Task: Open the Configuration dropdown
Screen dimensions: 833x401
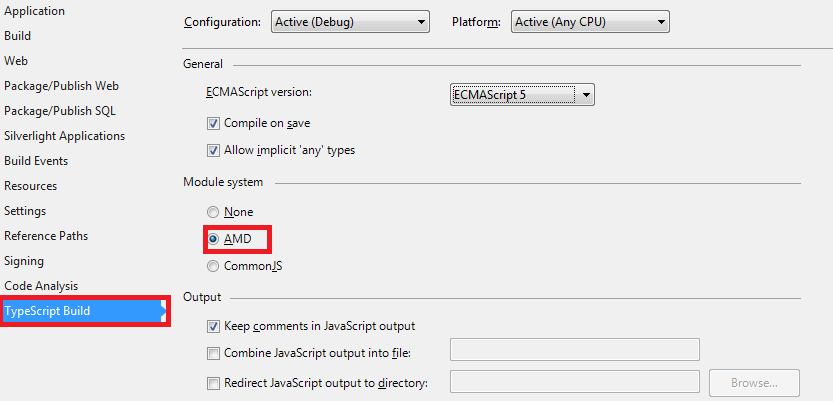Action: click(x=350, y=22)
